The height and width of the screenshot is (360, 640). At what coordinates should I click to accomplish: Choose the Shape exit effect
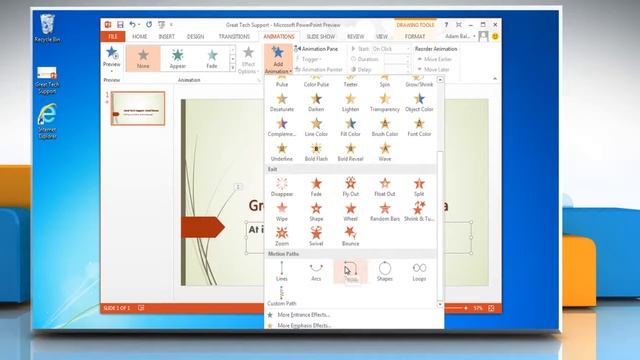pos(316,212)
